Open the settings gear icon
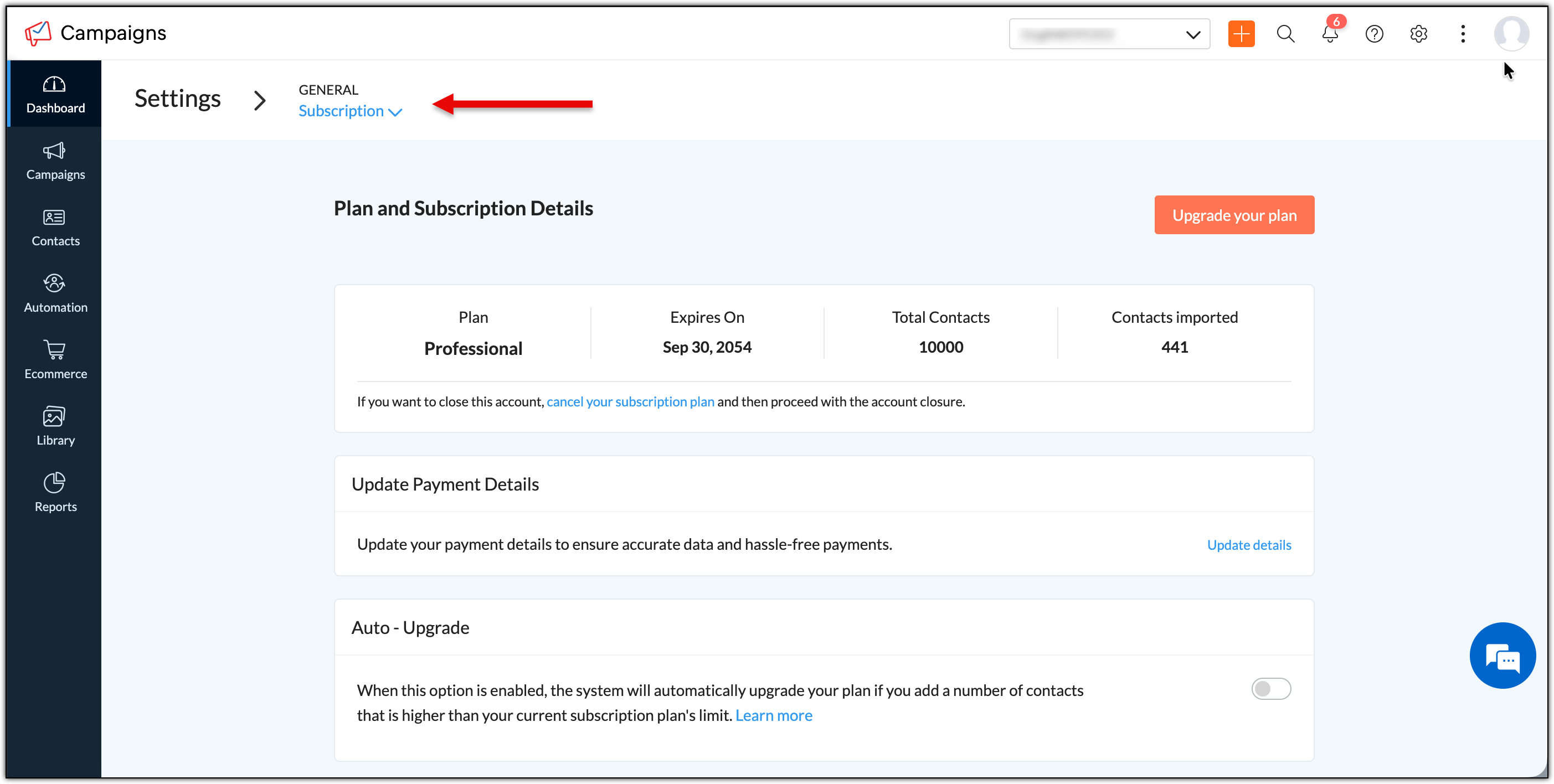 click(x=1418, y=34)
